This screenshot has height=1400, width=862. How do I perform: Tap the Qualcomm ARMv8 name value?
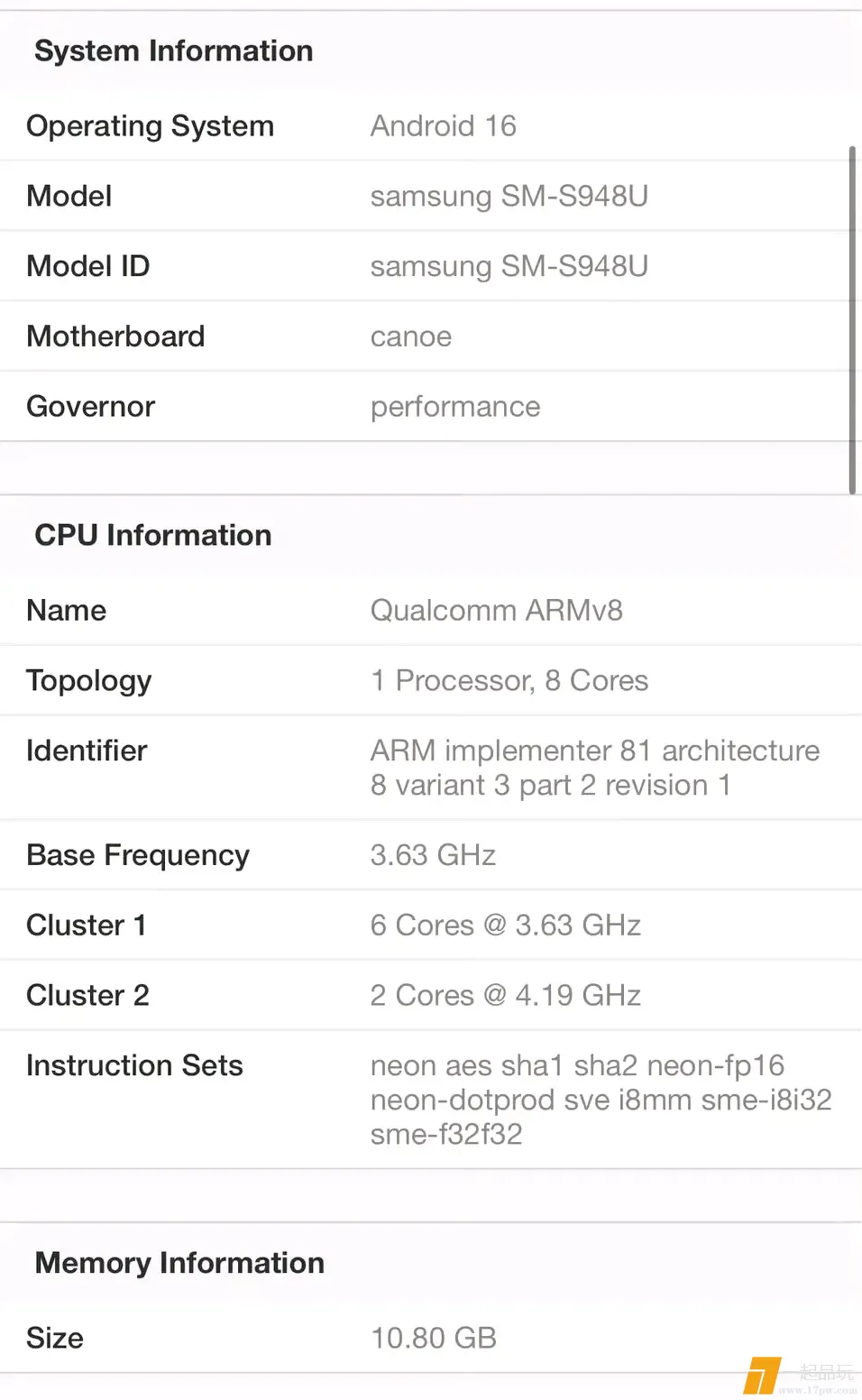click(496, 611)
